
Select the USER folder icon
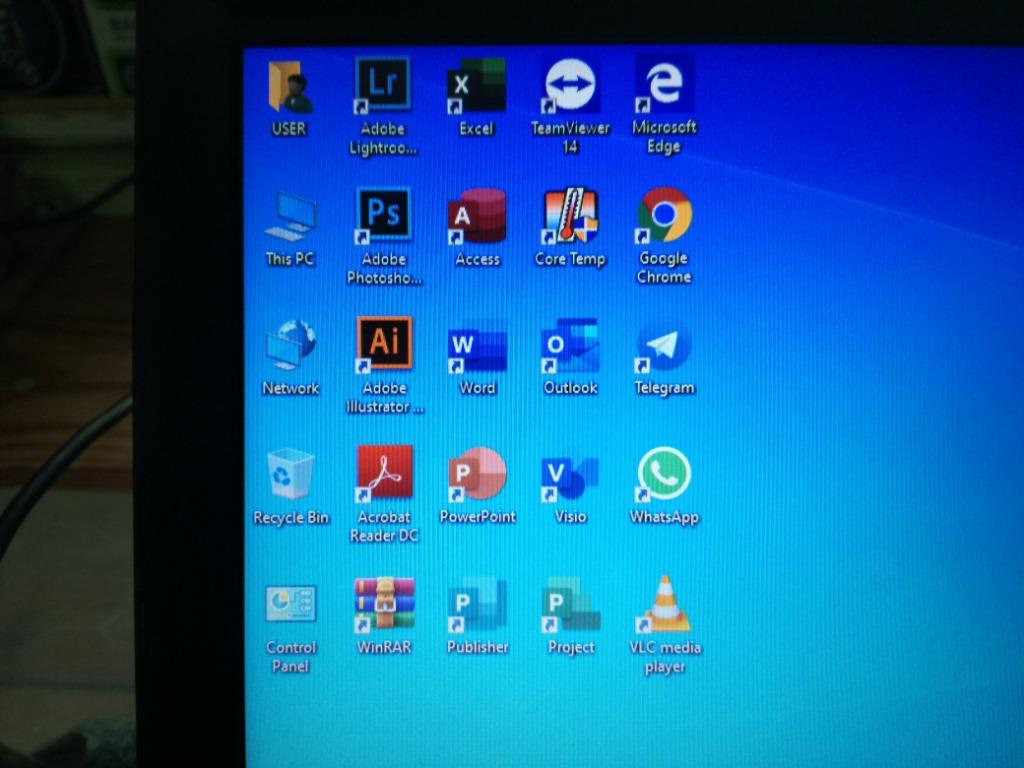(x=289, y=88)
